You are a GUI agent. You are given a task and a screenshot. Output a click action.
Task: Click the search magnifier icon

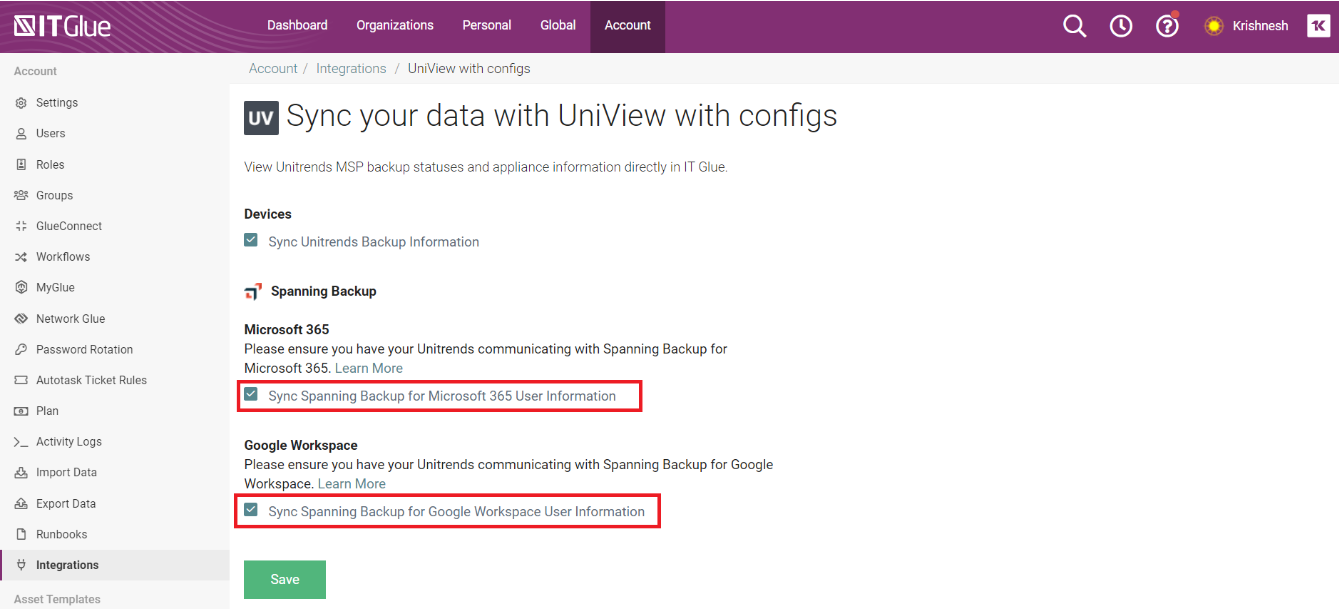pyautogui.click(x=1074, y=26)
